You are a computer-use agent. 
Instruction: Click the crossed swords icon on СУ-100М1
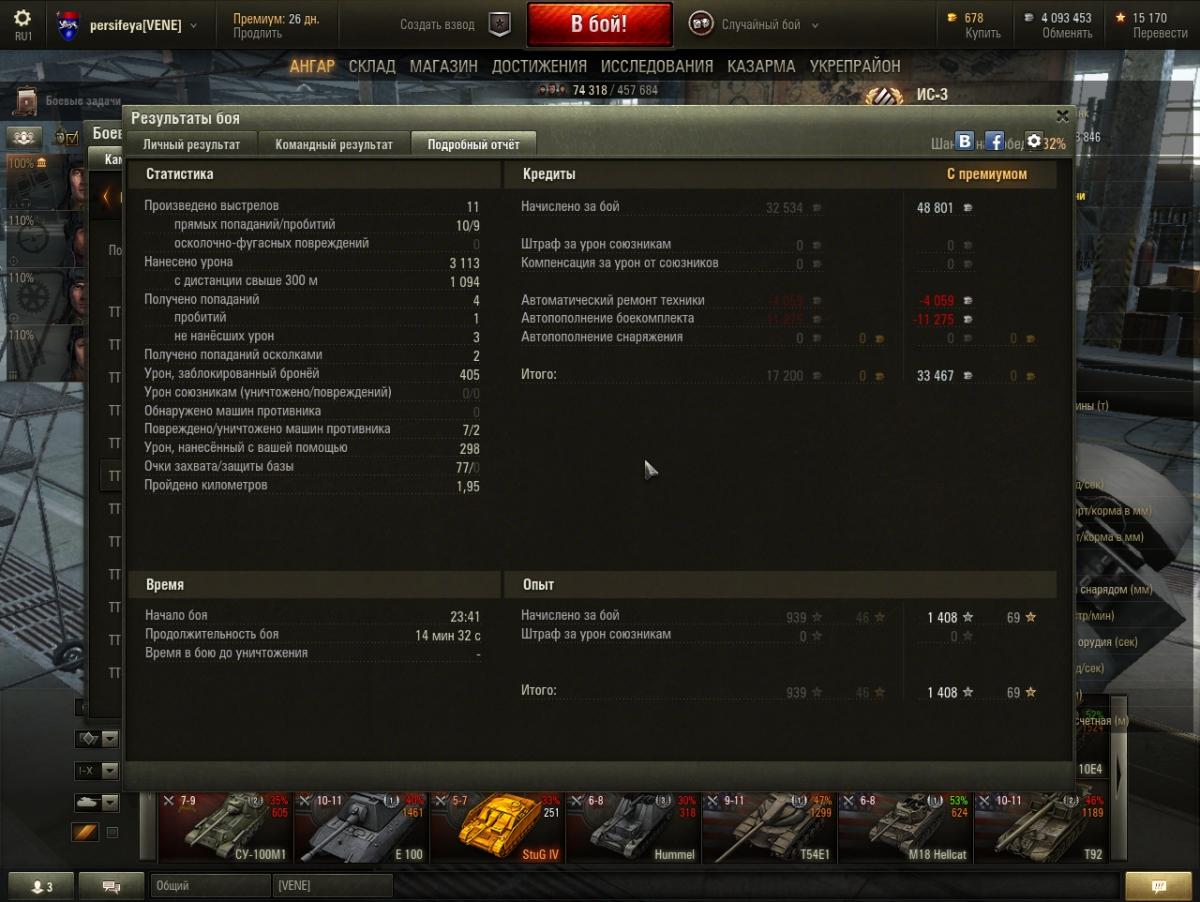pyautogui.click(x=169, y=800)
